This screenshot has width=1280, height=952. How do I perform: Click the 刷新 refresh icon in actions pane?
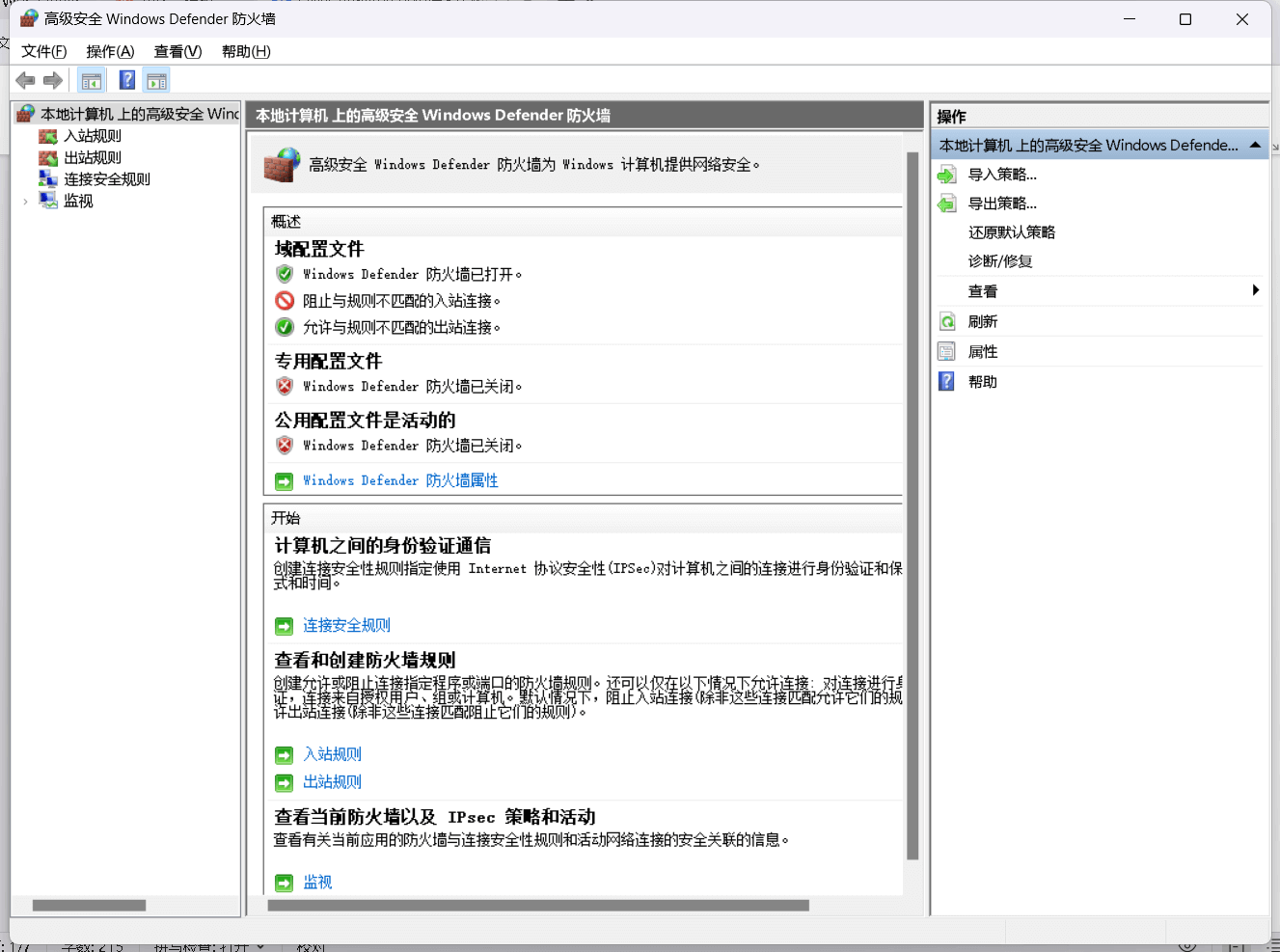click(947, 322)
